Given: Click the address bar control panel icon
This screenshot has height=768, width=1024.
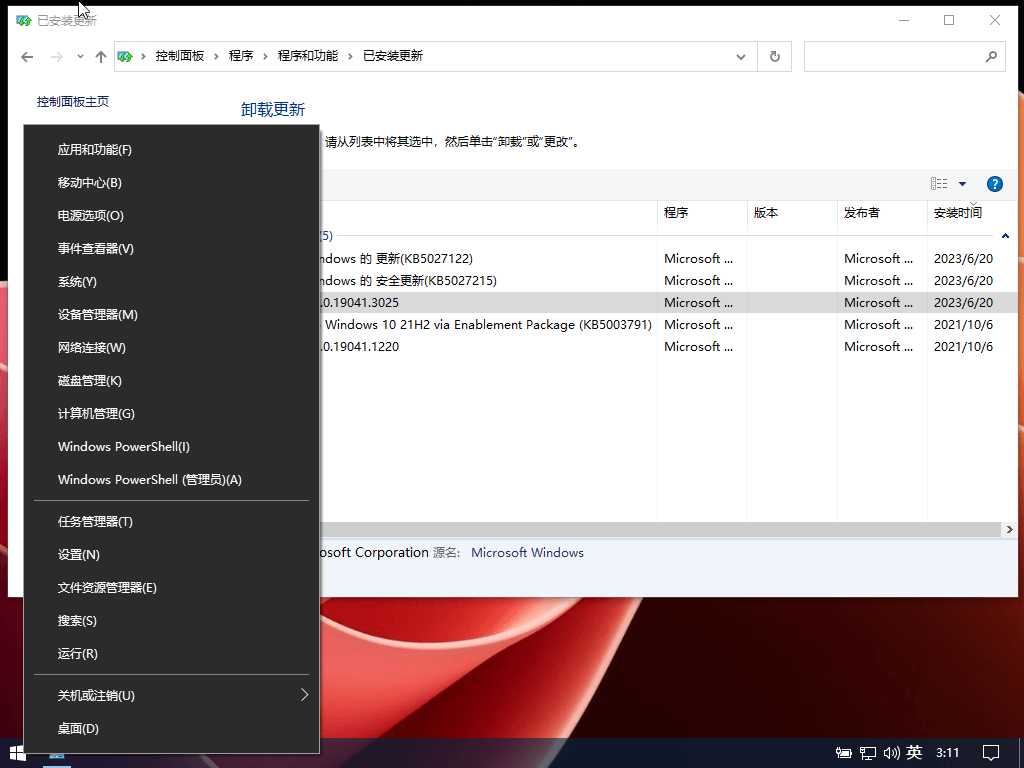Looking at the screenshot, I should point(125,57).
